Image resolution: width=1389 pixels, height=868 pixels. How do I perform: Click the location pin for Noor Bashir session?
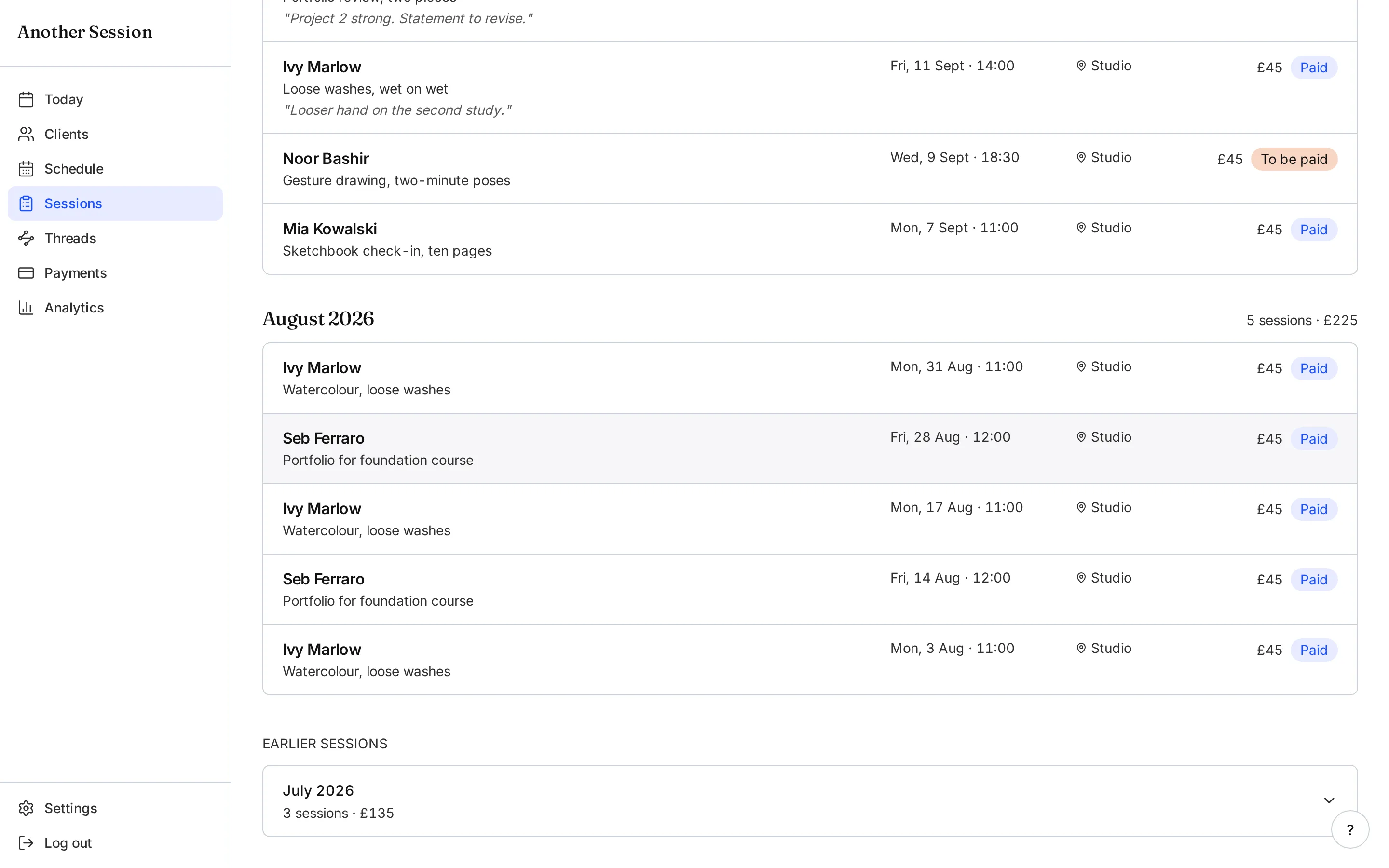(1081, 157)
